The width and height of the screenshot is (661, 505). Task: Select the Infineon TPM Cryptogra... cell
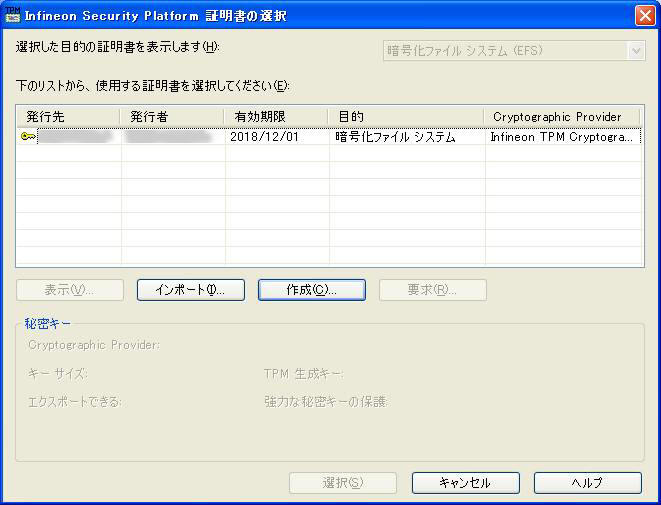[561, 137]
